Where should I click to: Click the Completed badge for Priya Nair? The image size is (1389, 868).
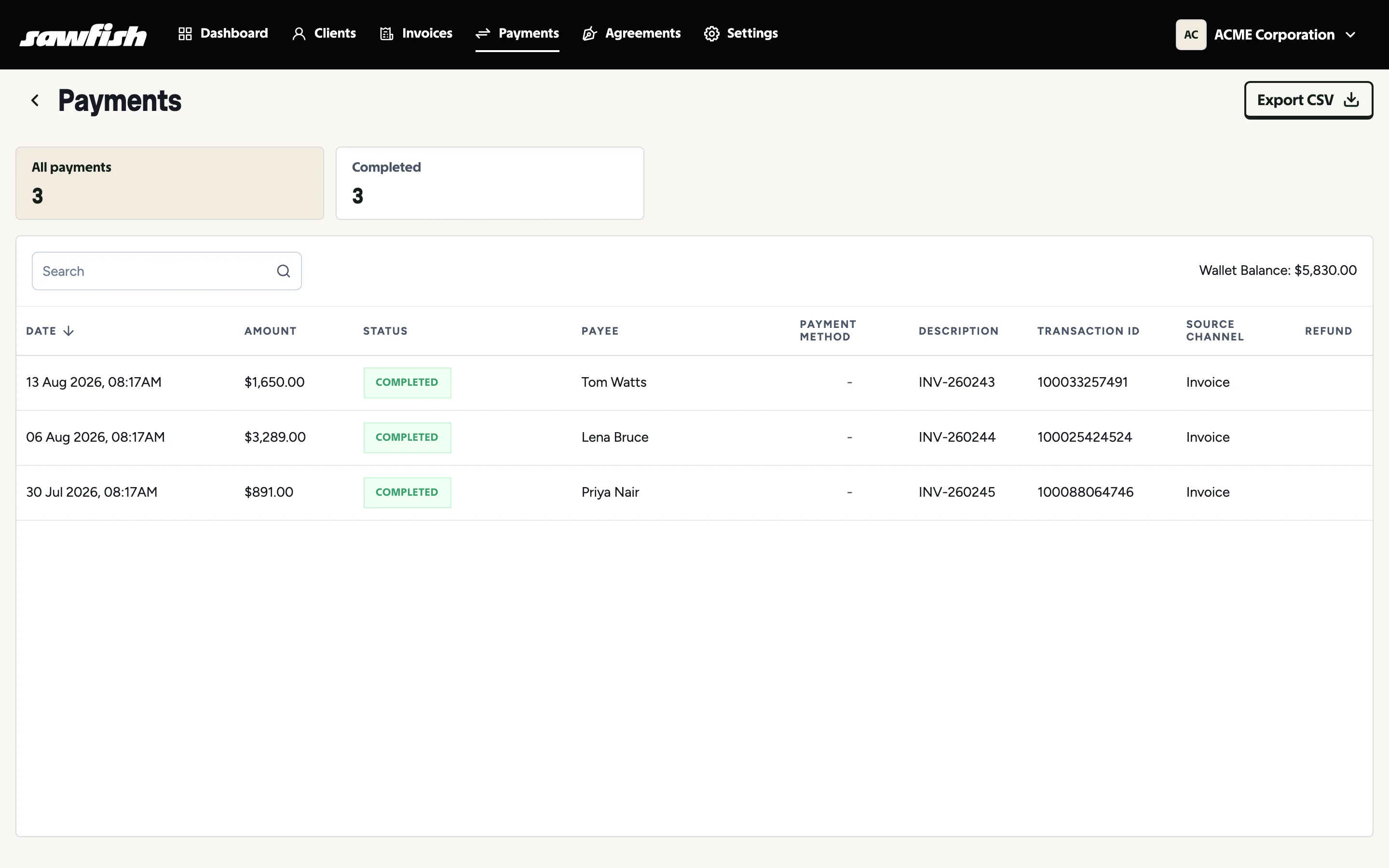pyautogui.click(x=408, y=493)
